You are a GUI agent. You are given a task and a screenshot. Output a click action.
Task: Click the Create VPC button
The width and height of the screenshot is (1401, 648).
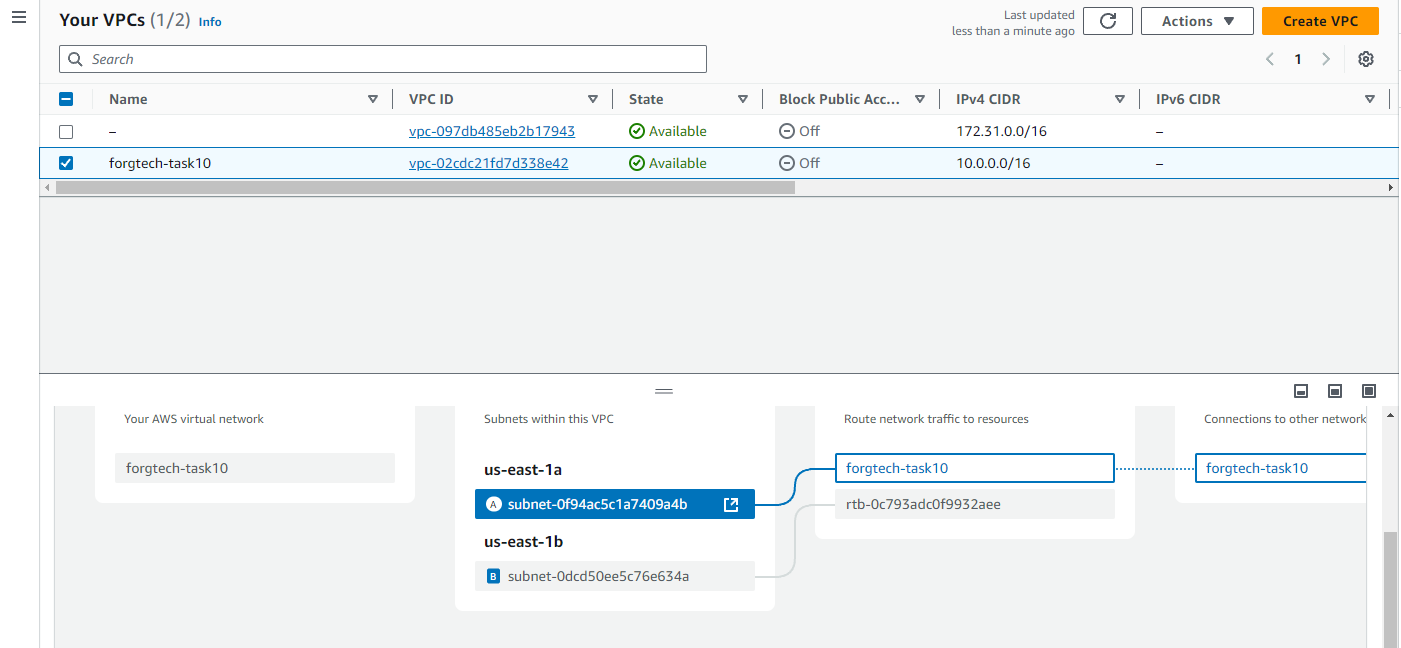(x=1319, y=21)
